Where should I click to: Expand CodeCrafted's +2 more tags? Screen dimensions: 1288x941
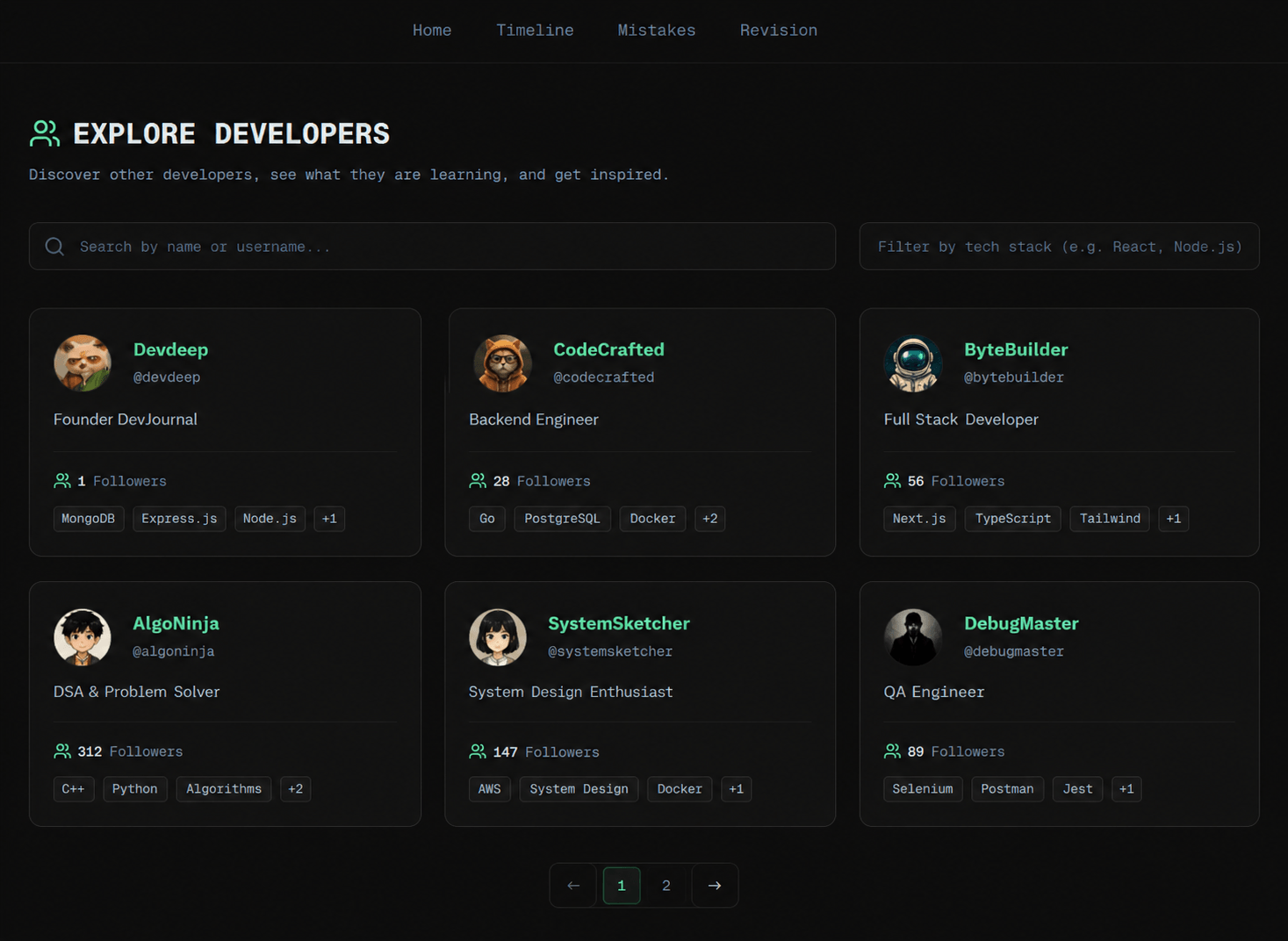[x=710, y=519]
